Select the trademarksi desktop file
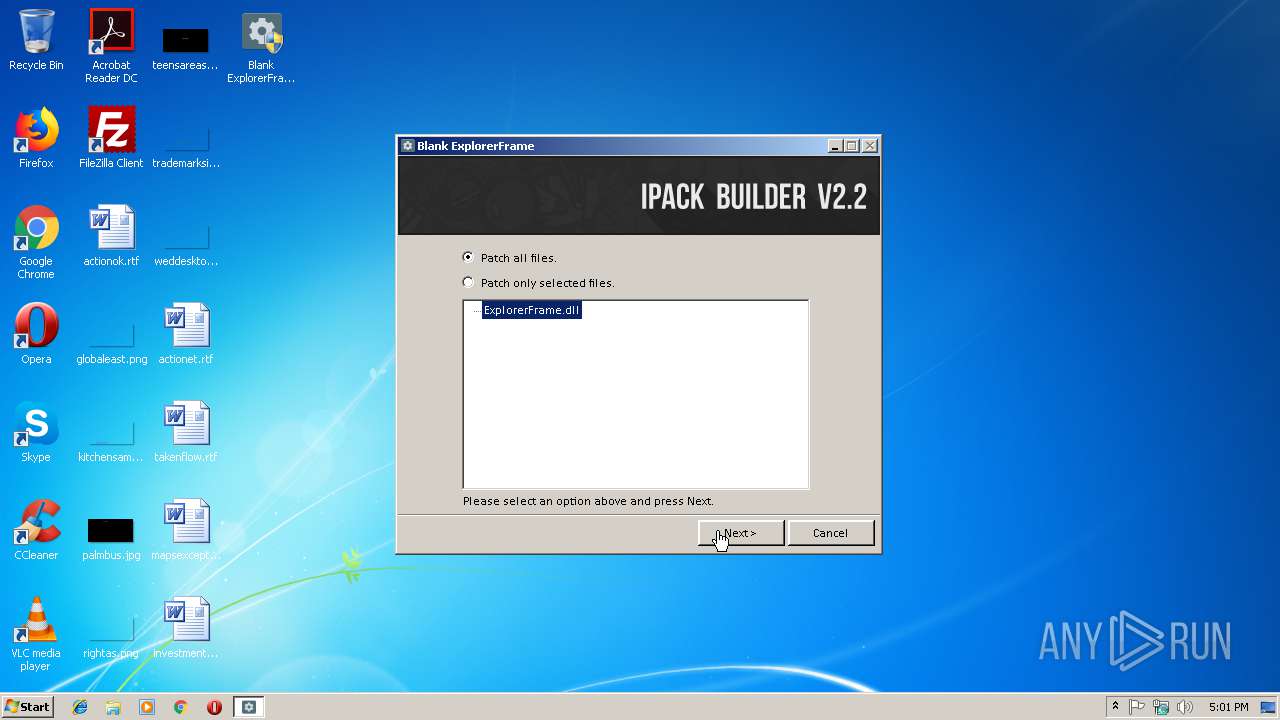1280x720 pixels. pyautogui.click(x=185, y=147)
